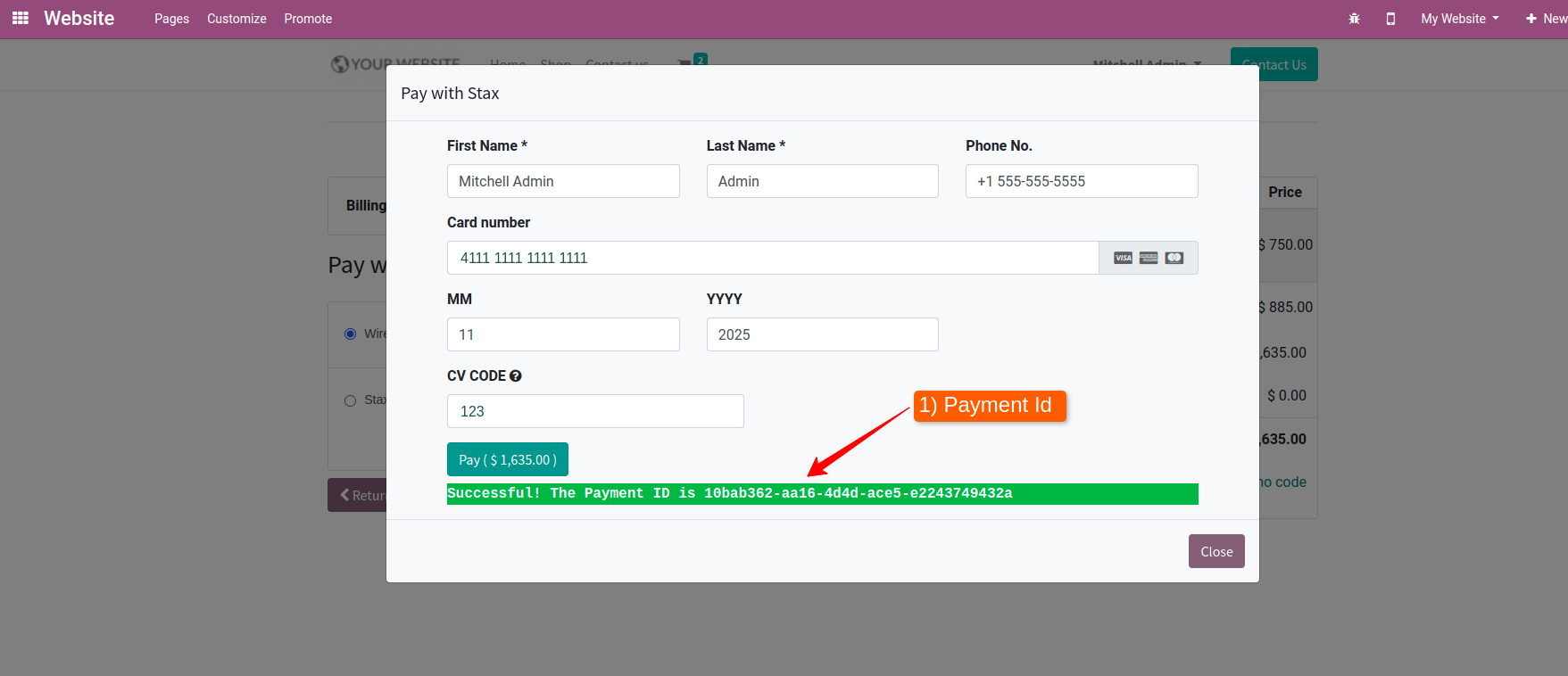
Task: Click the Pay ($ 1,635.00) button
Action: 508,459
